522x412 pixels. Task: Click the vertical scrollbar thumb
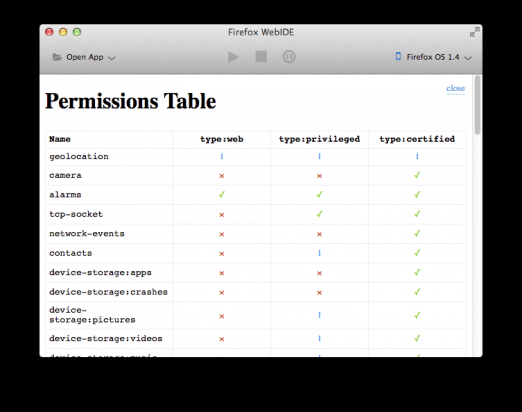[477, 105]
